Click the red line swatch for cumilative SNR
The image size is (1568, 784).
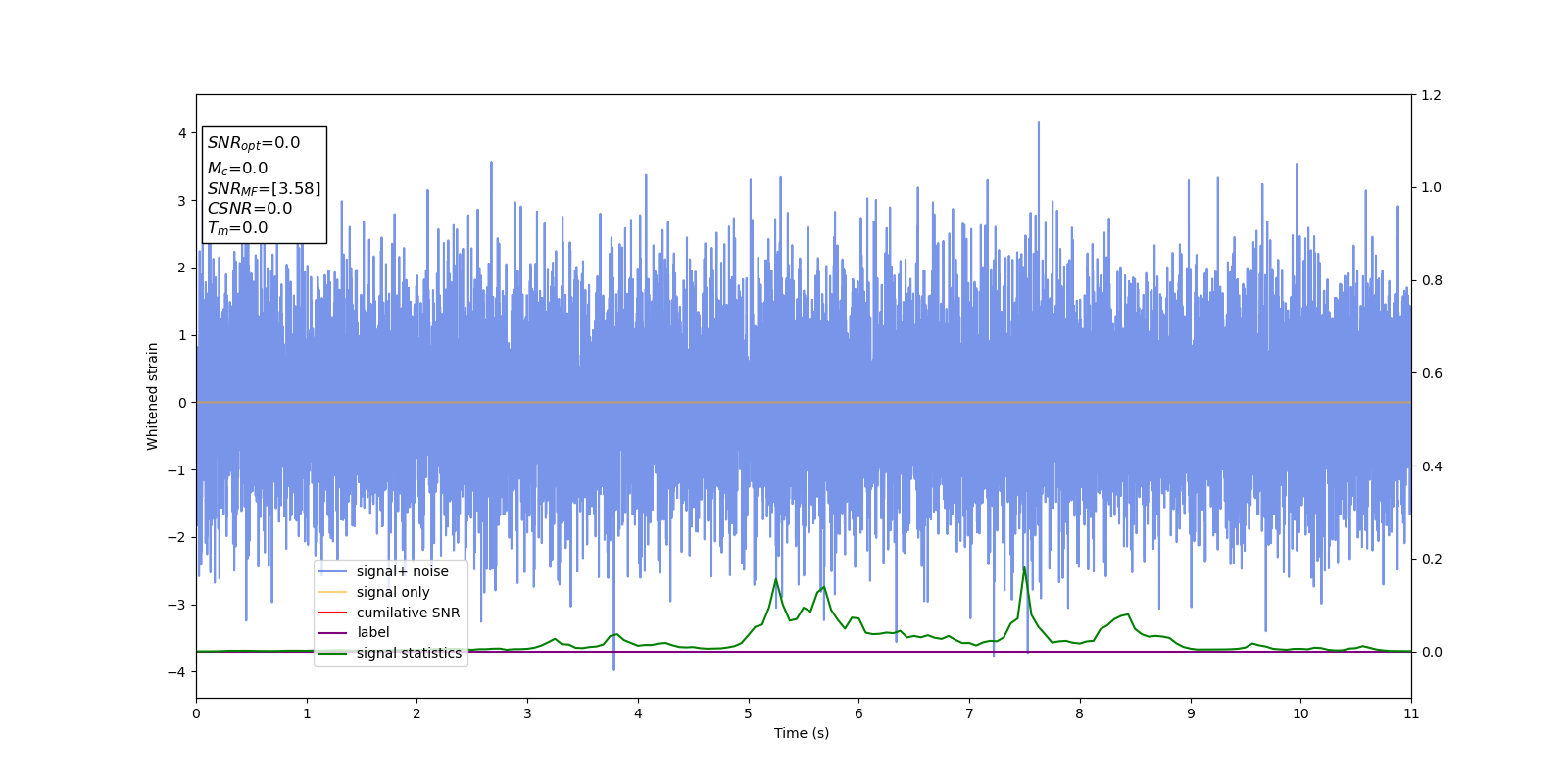(333, 613)
